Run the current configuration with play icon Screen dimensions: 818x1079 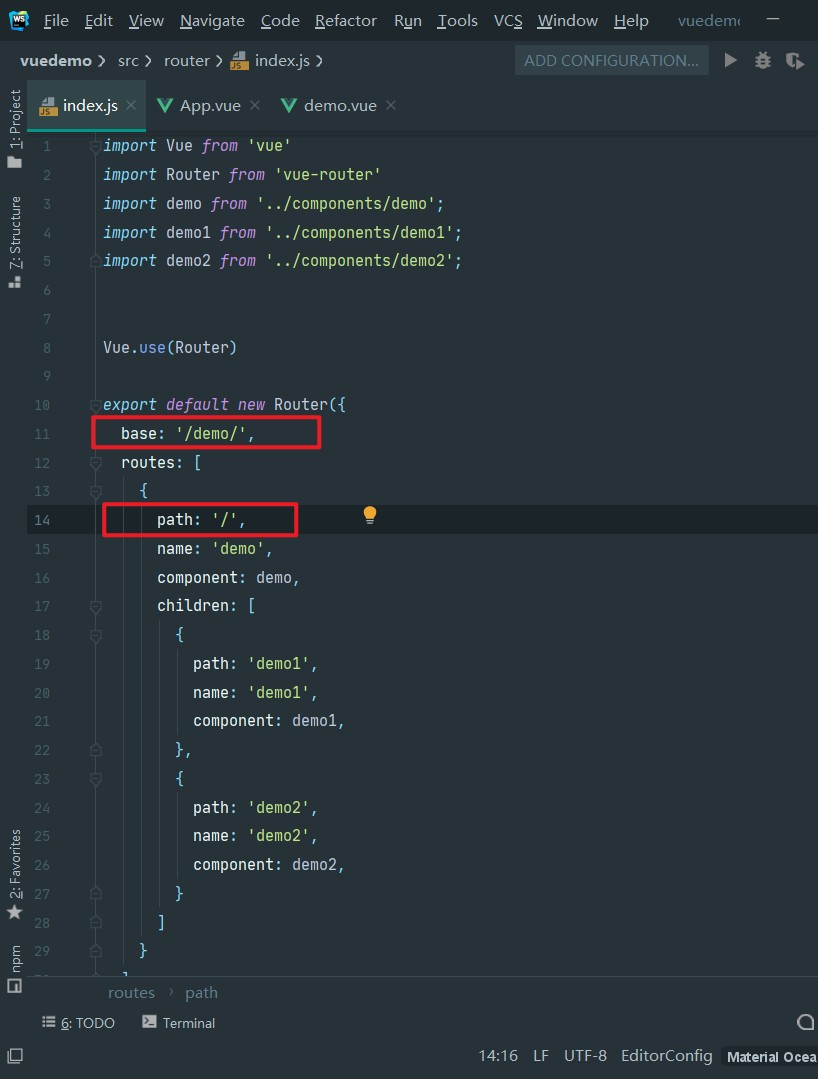(731, 61)
